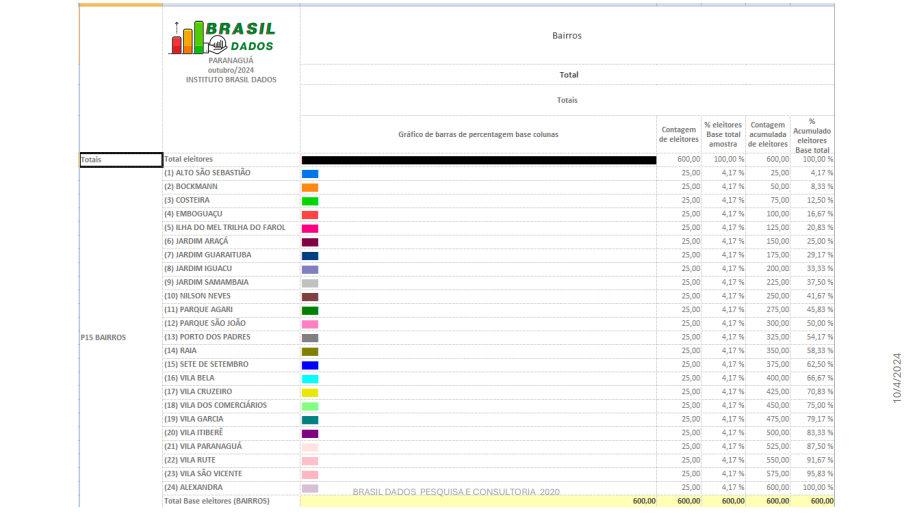Select the (18) VILA DOS COMERCIÁRIOS label
The image size is (913, 515).
[x=215, y=405]
